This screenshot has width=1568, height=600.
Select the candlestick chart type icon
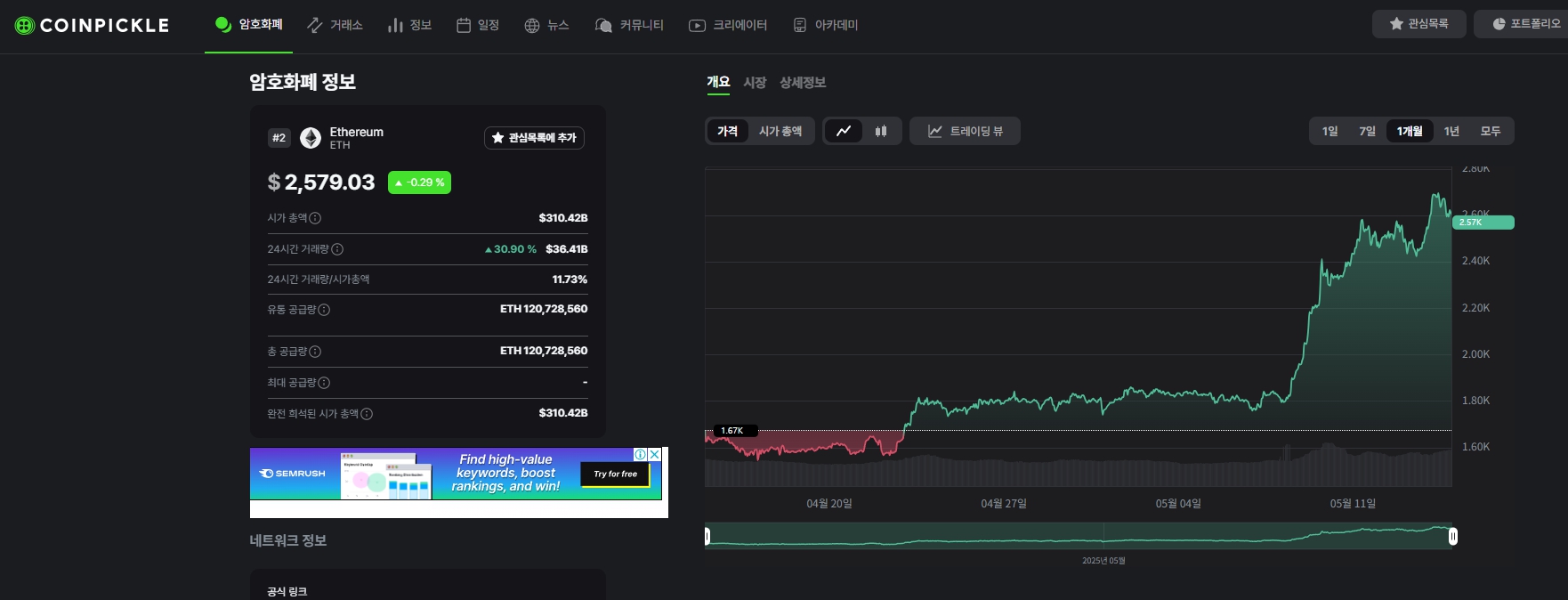coord(881,131)
